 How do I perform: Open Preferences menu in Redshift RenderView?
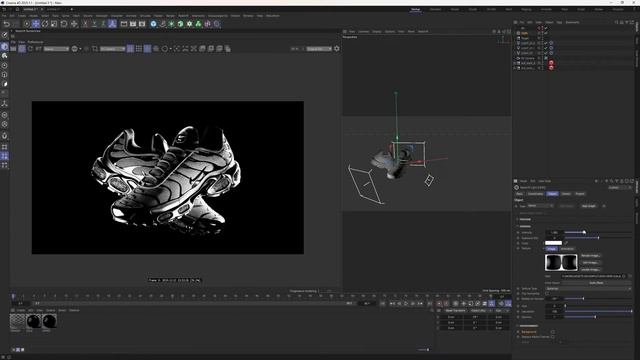click(35, 42)
